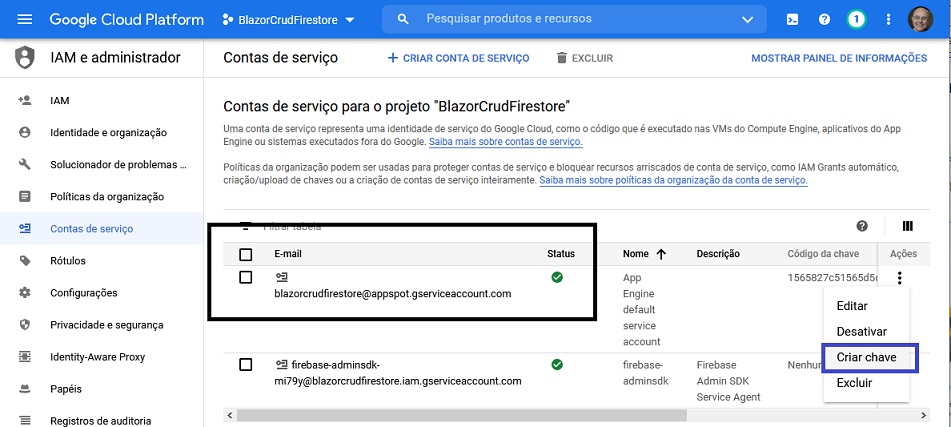Click the Papéis hat icon
The image size is (951, 427).
pyautogui.click(x=25, y=389)
